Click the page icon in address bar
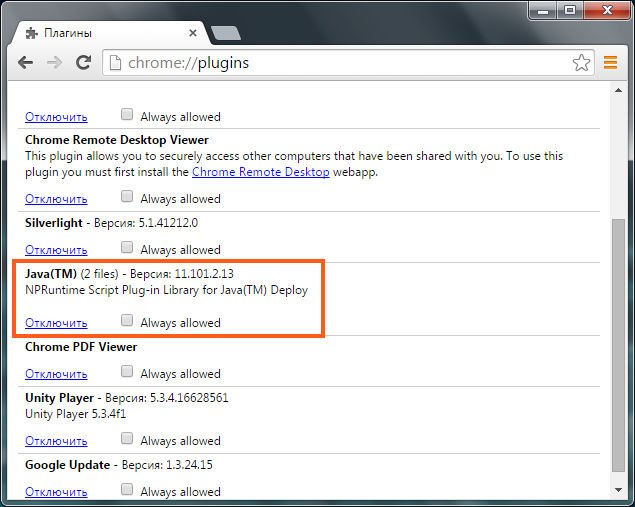 click(115, 63)
